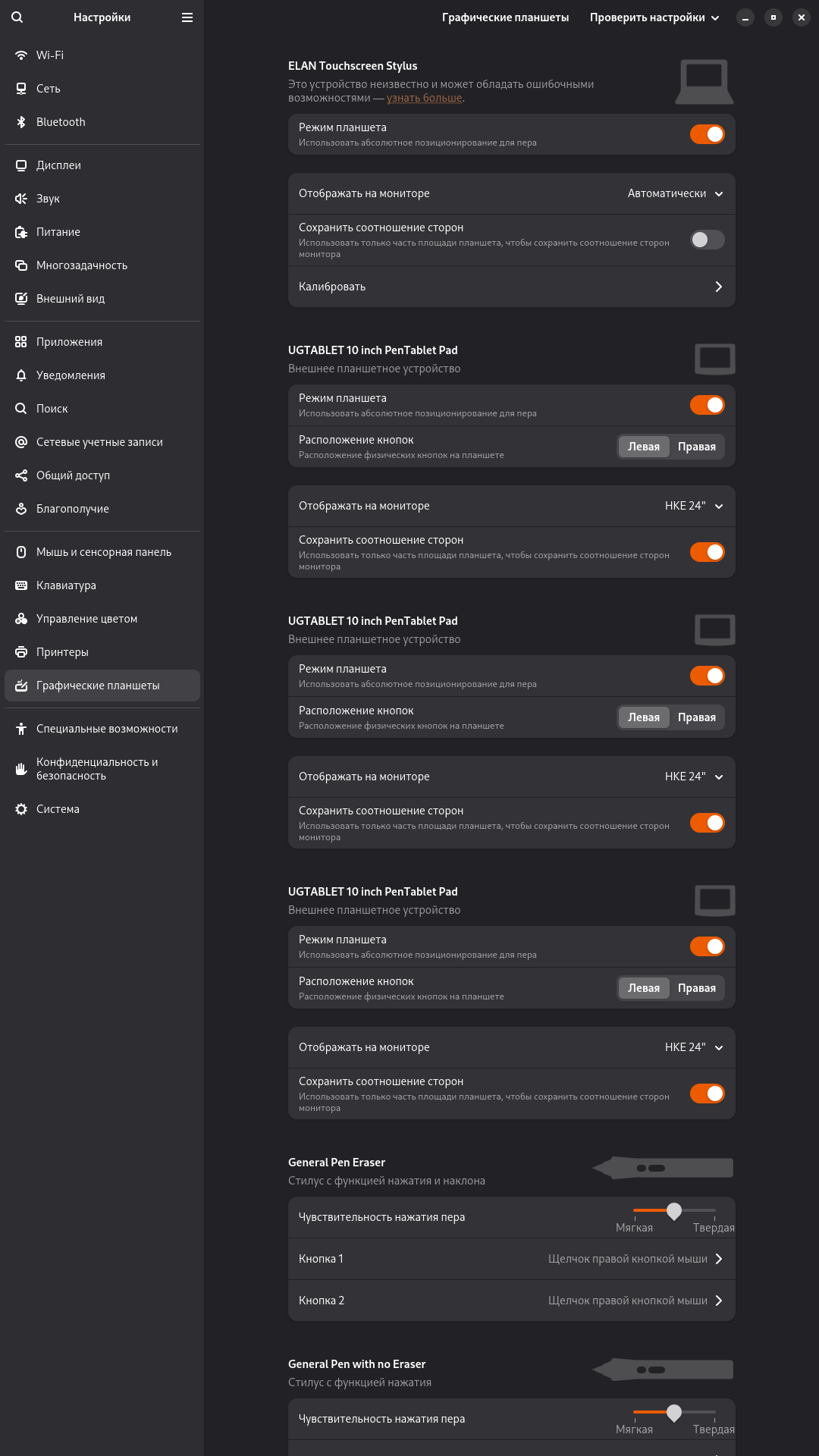
Task: Click General Pen Eraser pressure slider
Action: (674, 1210)
